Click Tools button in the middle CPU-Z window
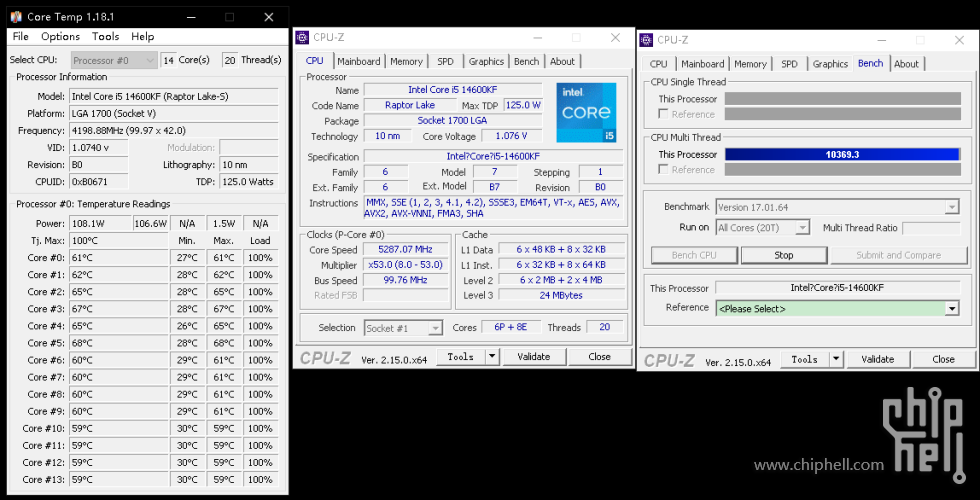This screenshot has width=980, height=500. (461, 356)
